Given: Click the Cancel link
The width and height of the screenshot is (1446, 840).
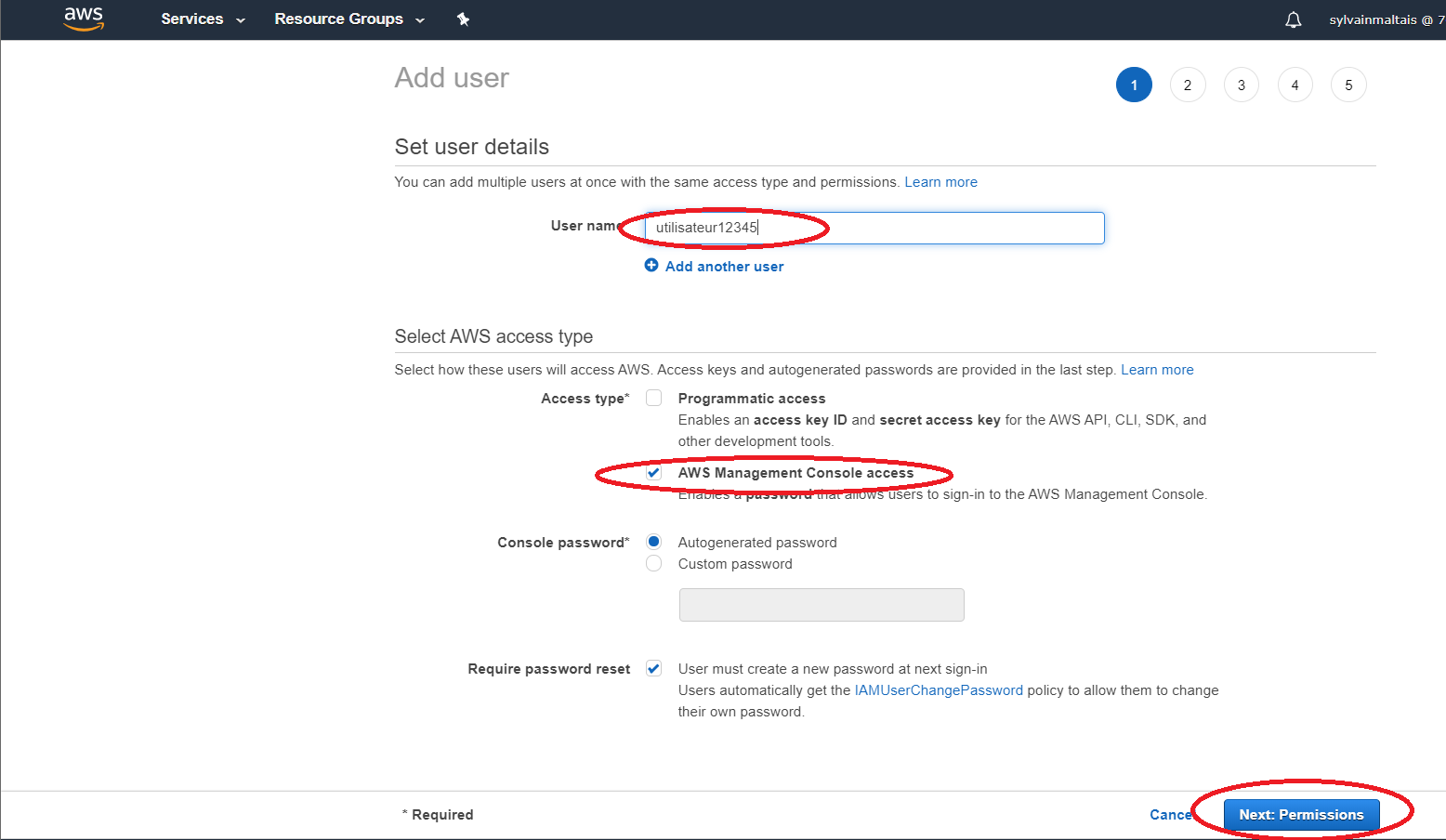Looking at the screenshot, I should [1170, 814].
